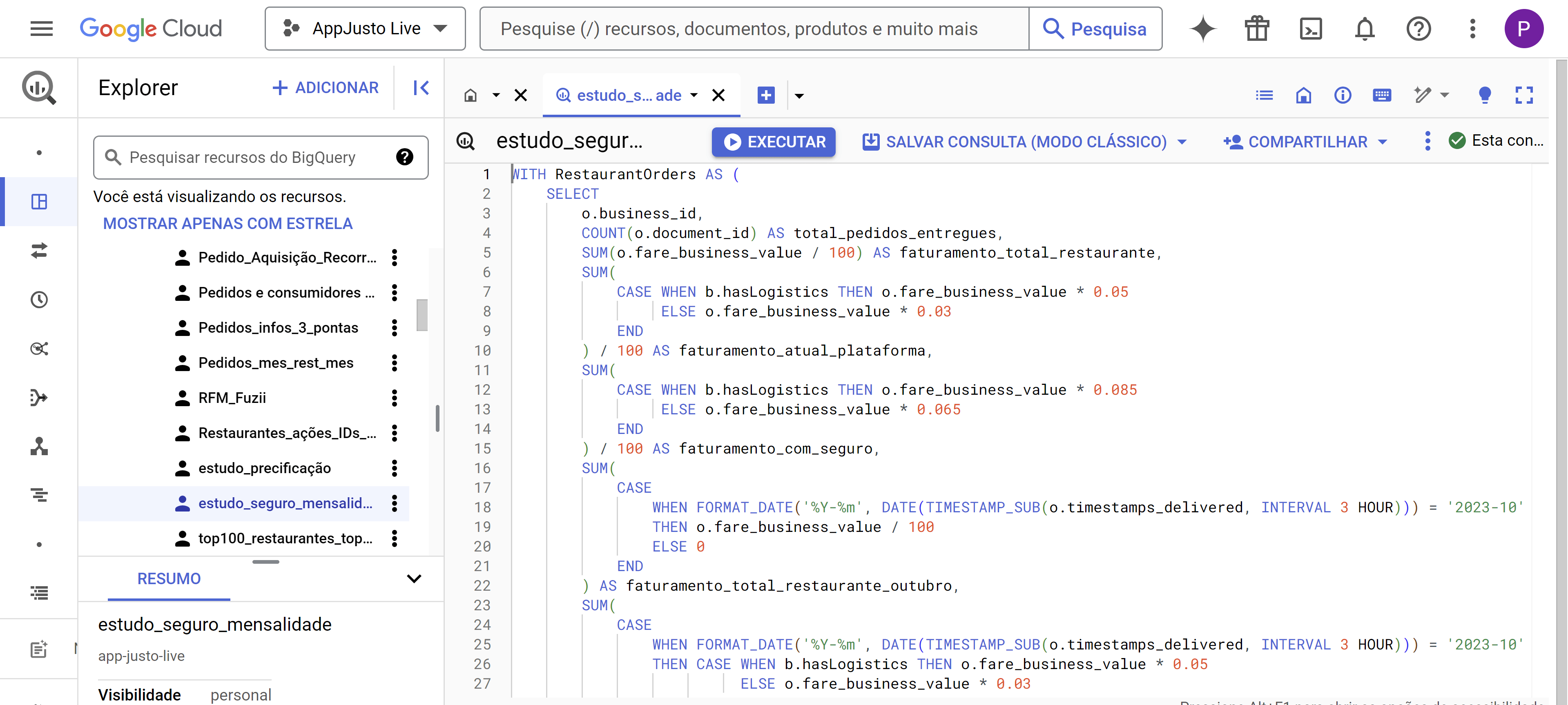The height and width of the screenshot is (705, 1568).
Task: Open the query details info icon
Action: tap(1343, 96)
